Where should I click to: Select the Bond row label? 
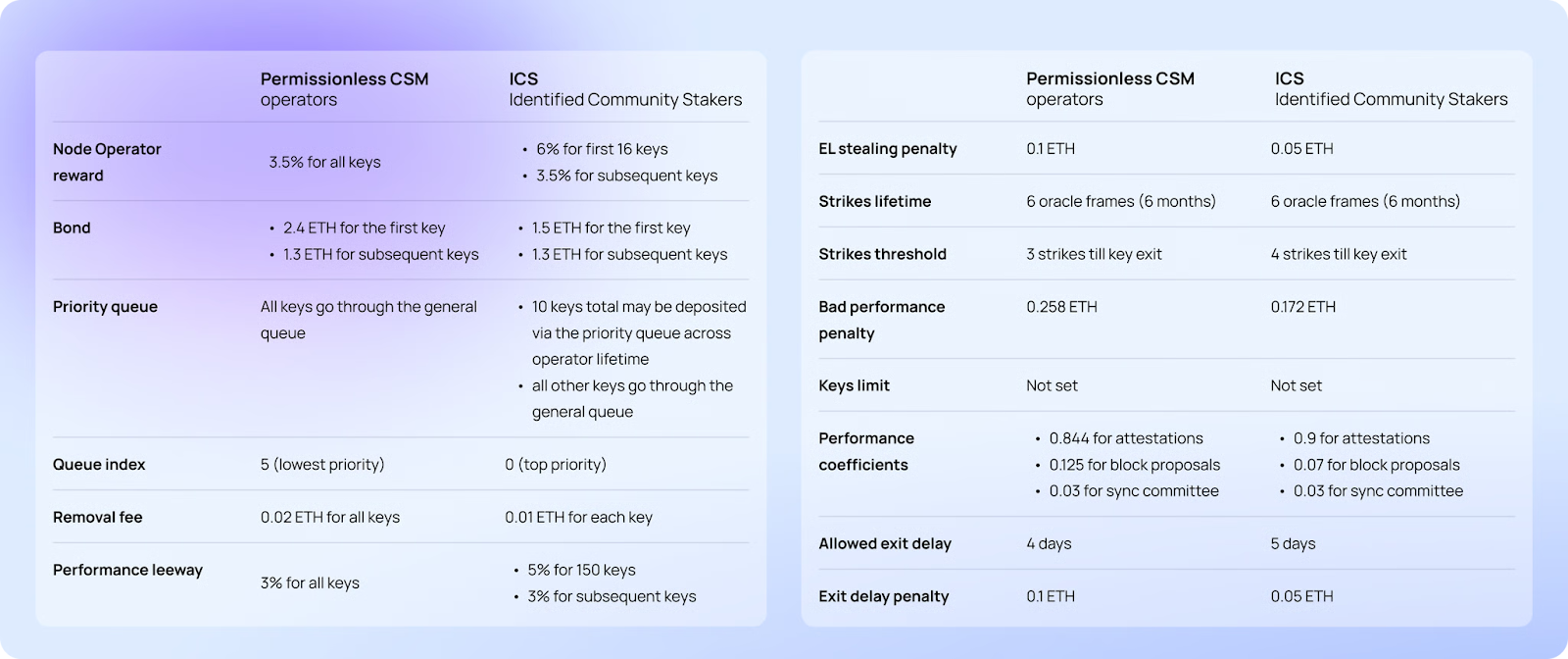[72, 228]
